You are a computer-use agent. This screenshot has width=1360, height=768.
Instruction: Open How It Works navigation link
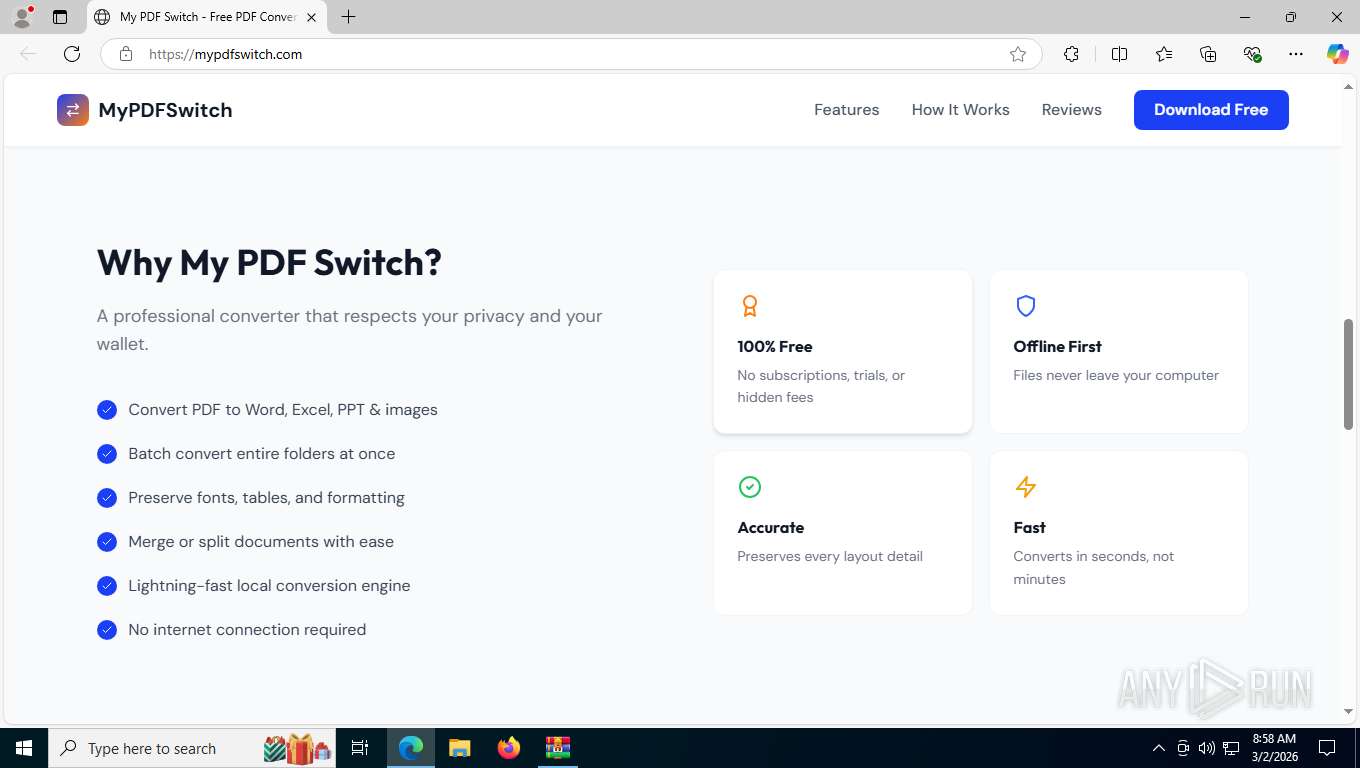[x=961, y=110]
